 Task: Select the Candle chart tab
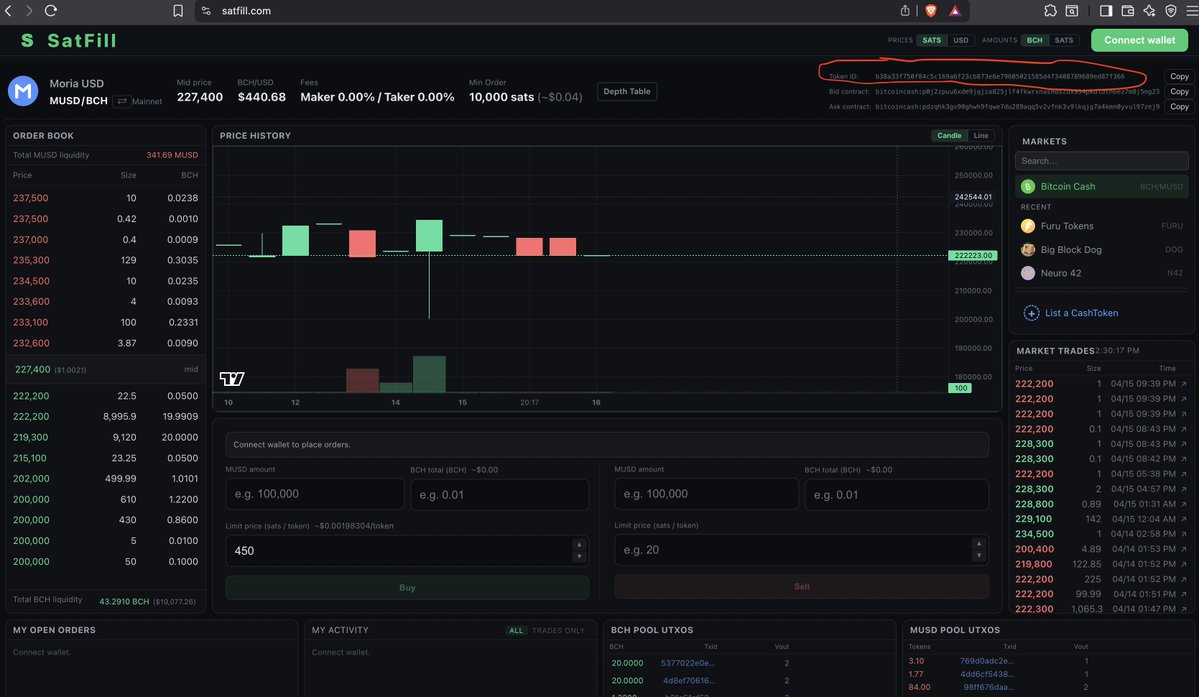(x=947, y=135)
